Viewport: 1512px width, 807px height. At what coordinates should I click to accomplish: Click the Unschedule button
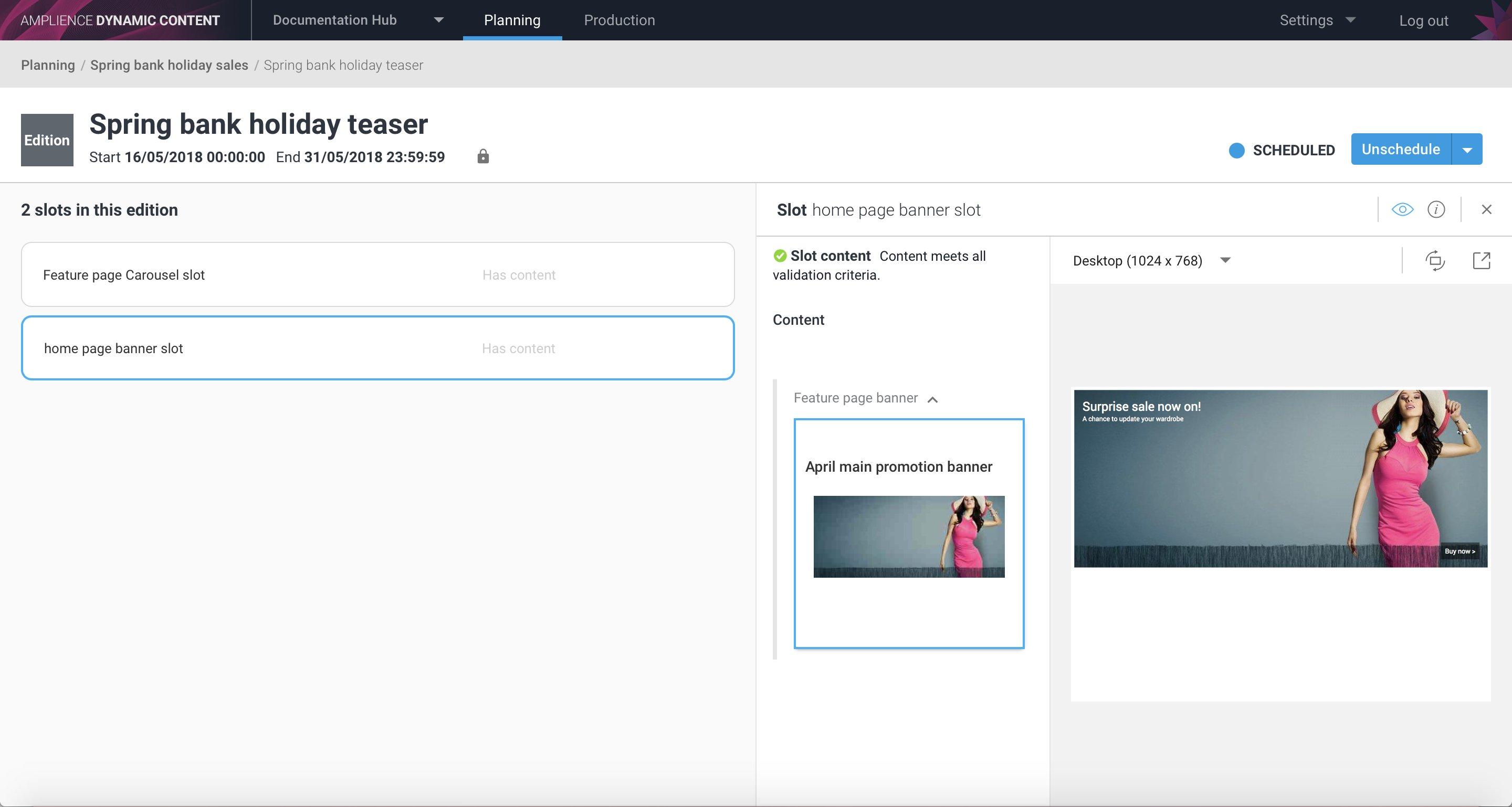click(1401, 150)
